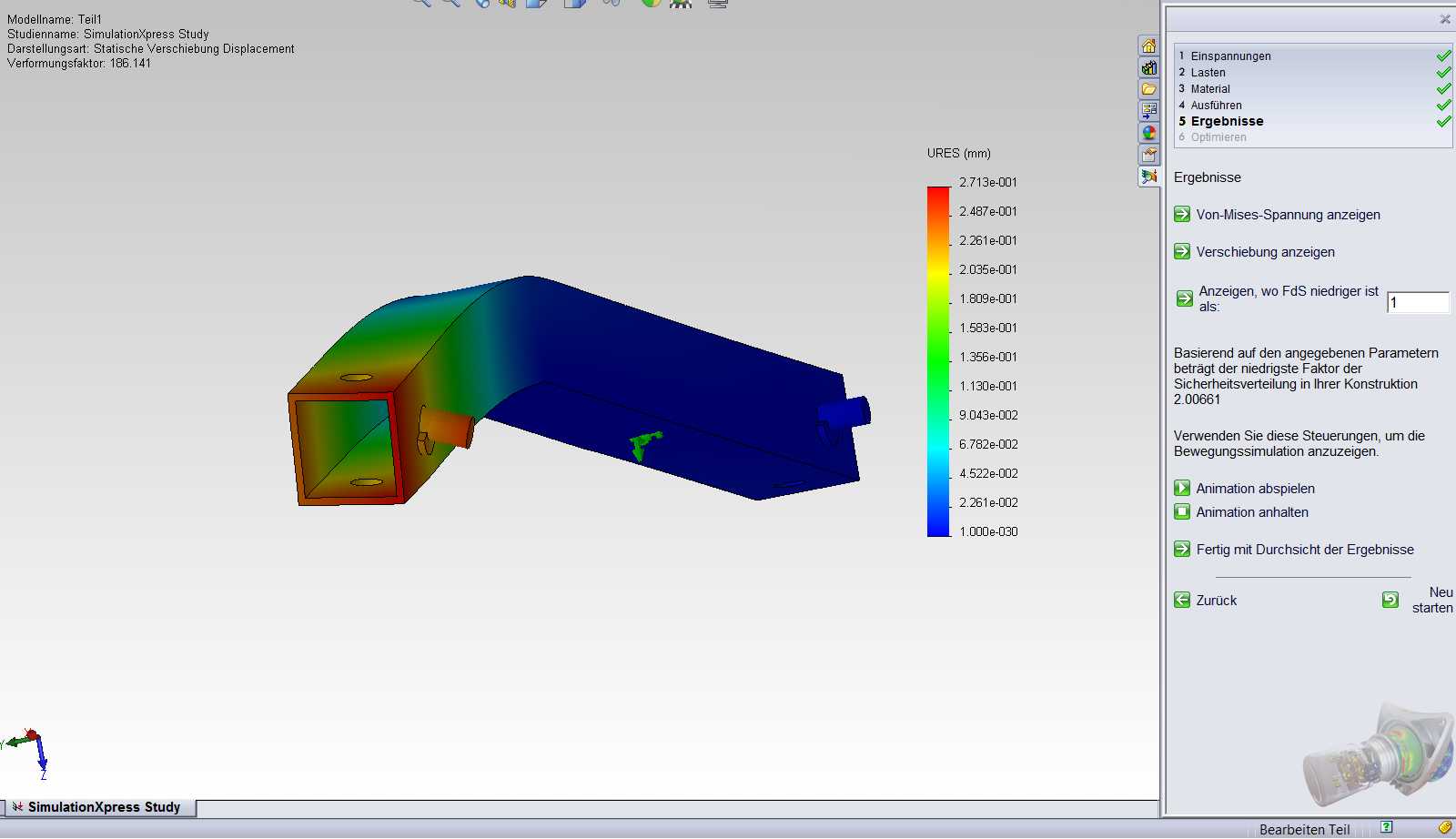Click green arrow beside Von-Mises-Spannung anzeigen
The height and width of the screenshot is (839, 1456).
pyautogui.click(x=1182, y=214)
